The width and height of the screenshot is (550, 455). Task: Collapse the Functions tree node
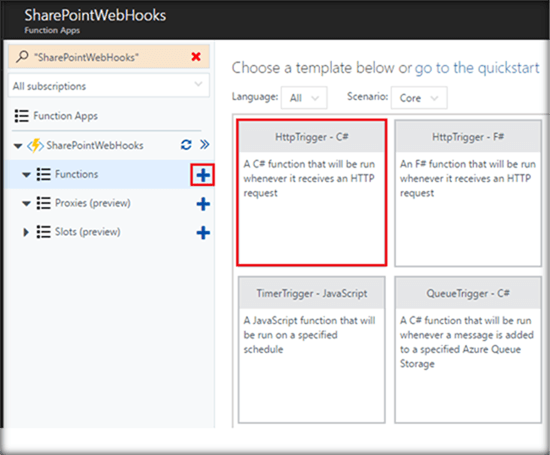(26, 174)
